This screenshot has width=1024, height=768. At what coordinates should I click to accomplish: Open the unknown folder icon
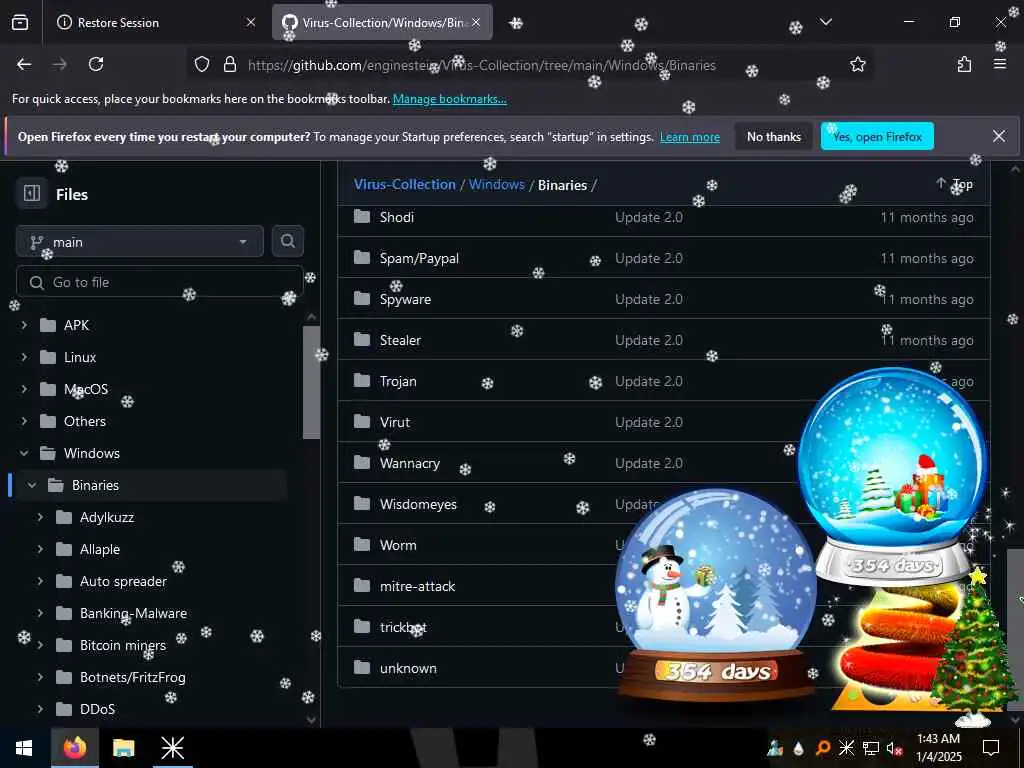[x=362, y=667]
